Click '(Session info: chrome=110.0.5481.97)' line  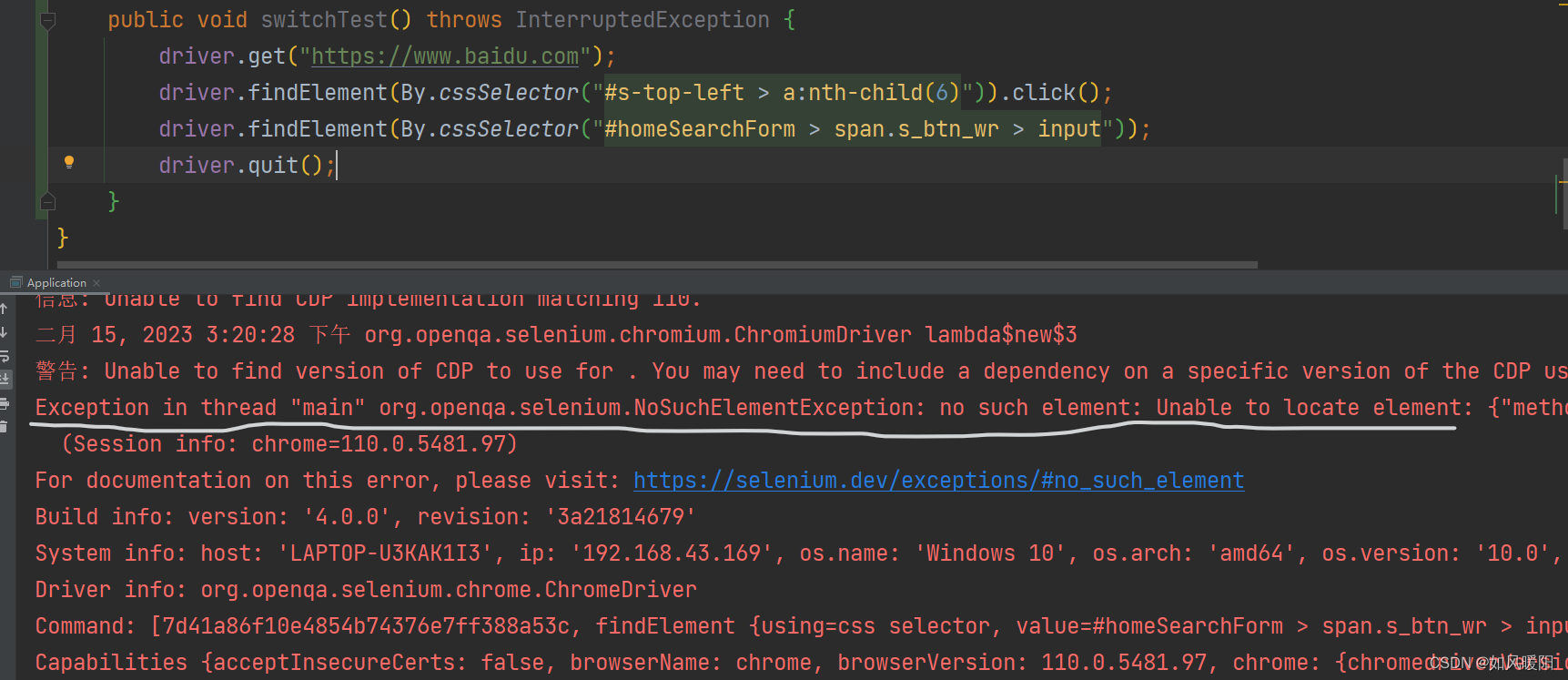(289, 444)
